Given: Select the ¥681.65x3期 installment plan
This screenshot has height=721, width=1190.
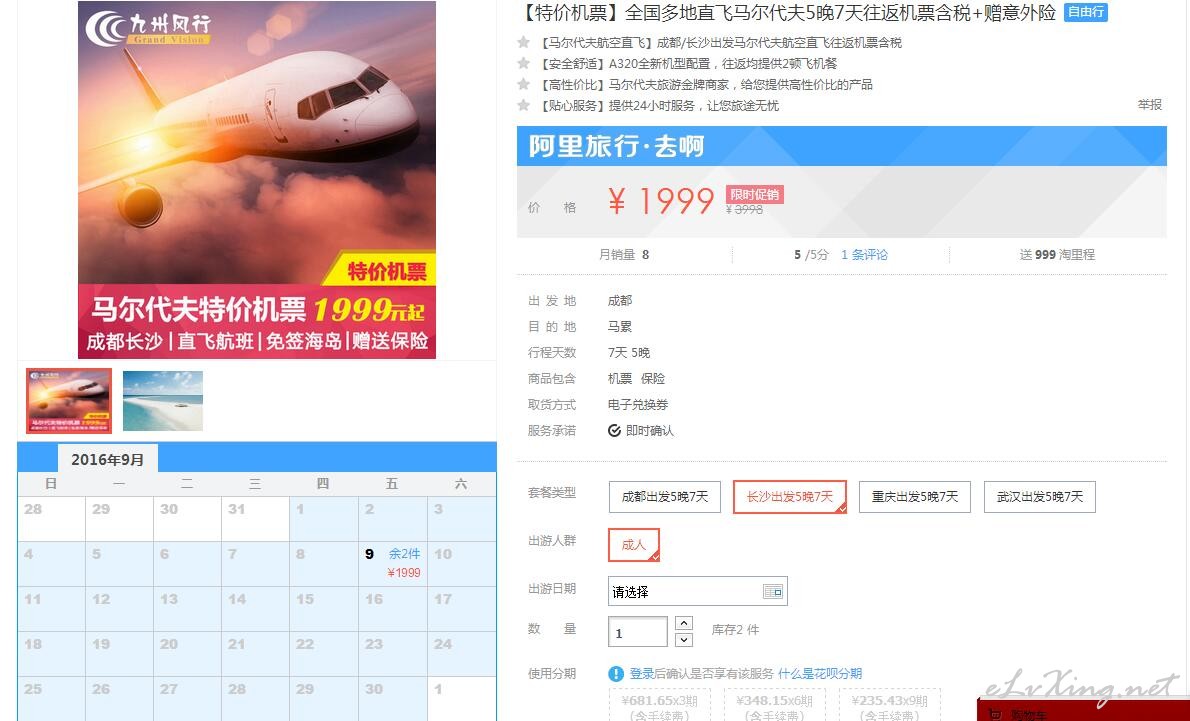Looking at the screenshot, I should 659,705.
